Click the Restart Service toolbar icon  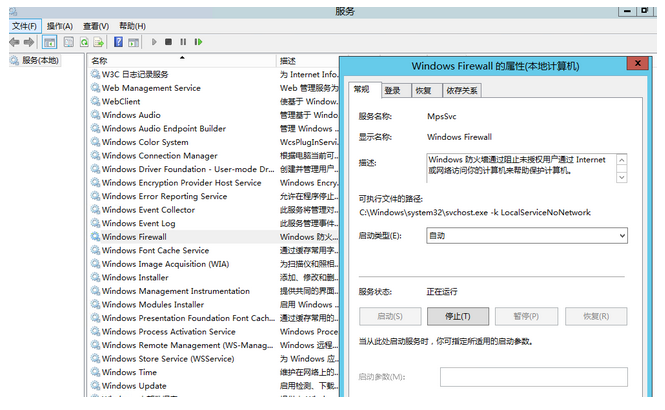[198, 42]
